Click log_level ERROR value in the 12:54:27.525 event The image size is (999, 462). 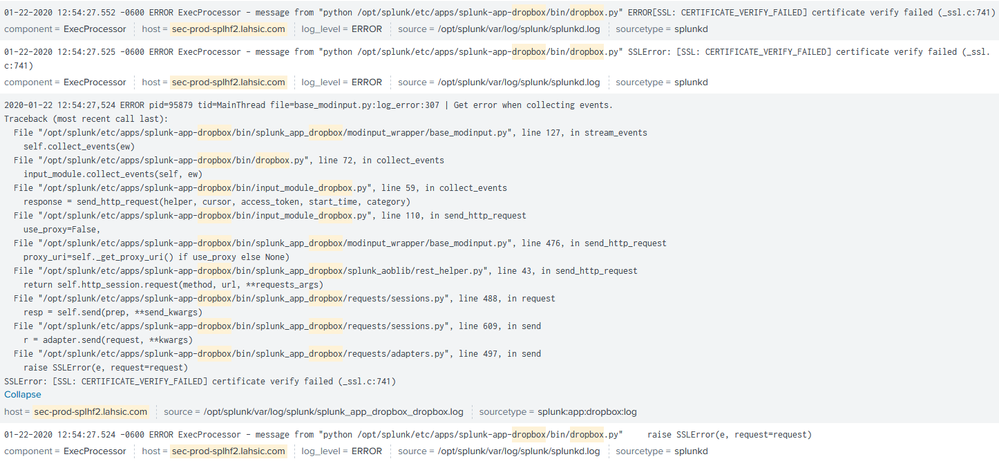point(366,82)
